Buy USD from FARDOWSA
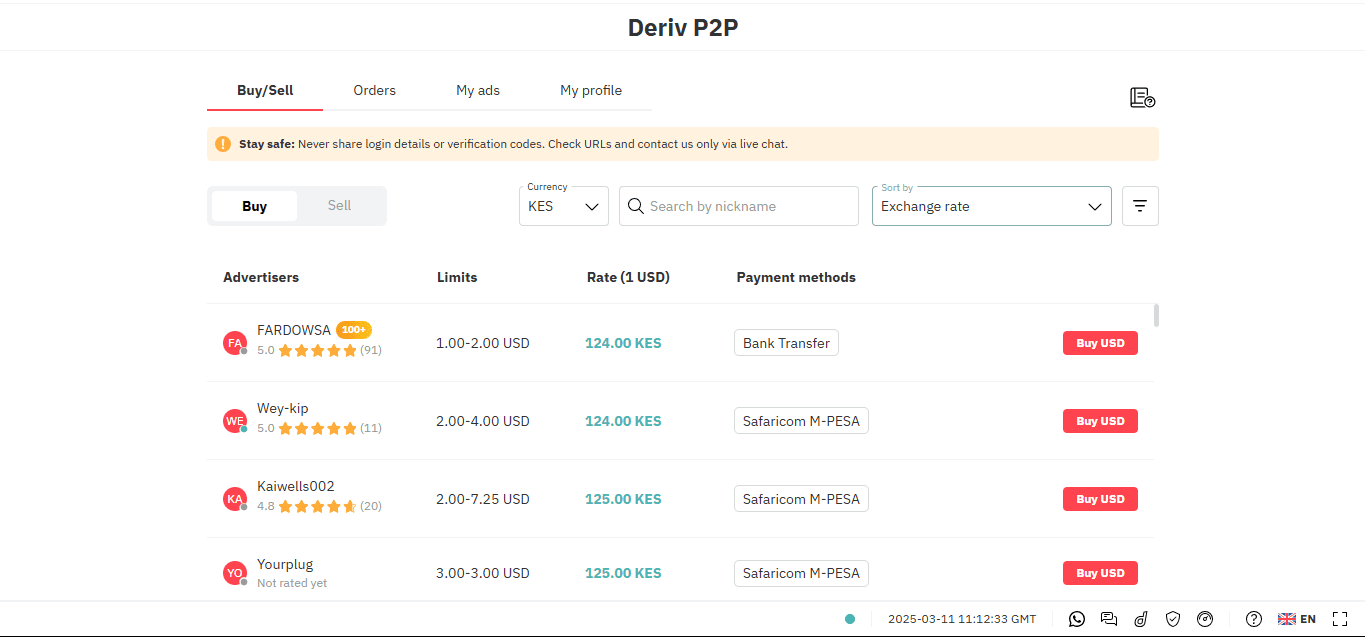The height and width of the screenshot is (637, 1365). (x=1100, y=342)
